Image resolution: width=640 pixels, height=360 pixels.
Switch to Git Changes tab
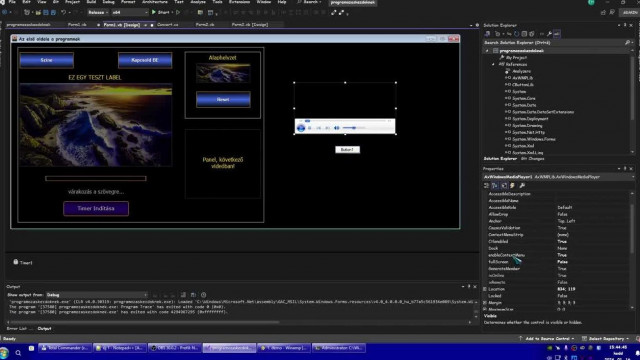[533, 159]
